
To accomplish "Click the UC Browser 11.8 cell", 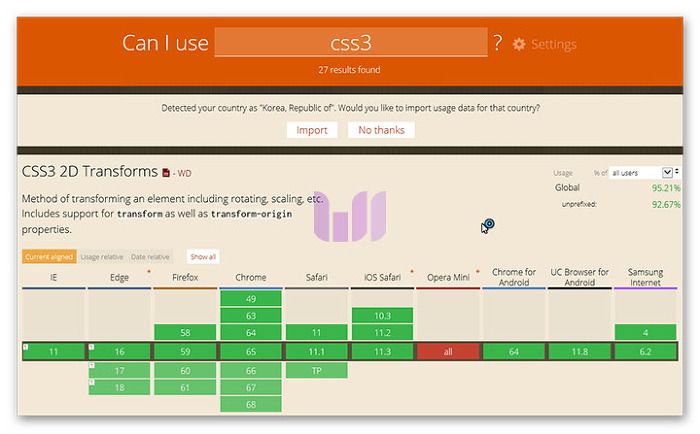I will point(579,351).
